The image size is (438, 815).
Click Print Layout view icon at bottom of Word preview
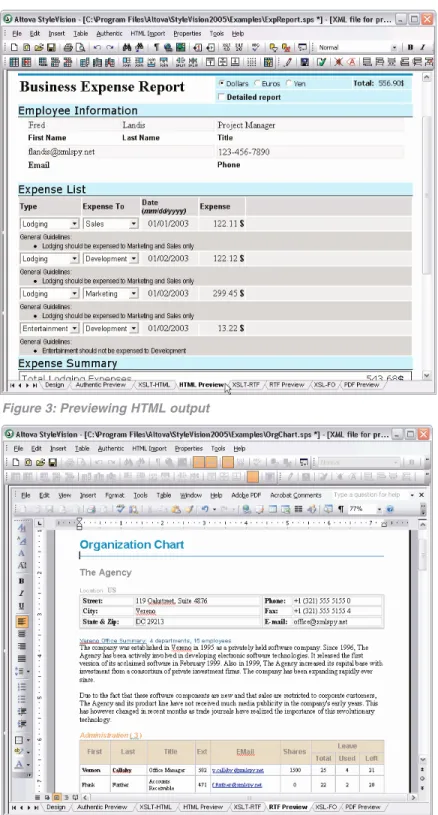57,797
